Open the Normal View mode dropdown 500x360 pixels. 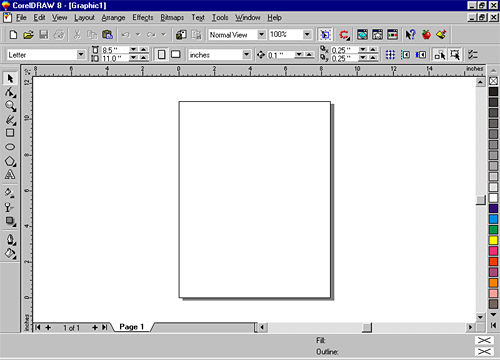[262, 34]
